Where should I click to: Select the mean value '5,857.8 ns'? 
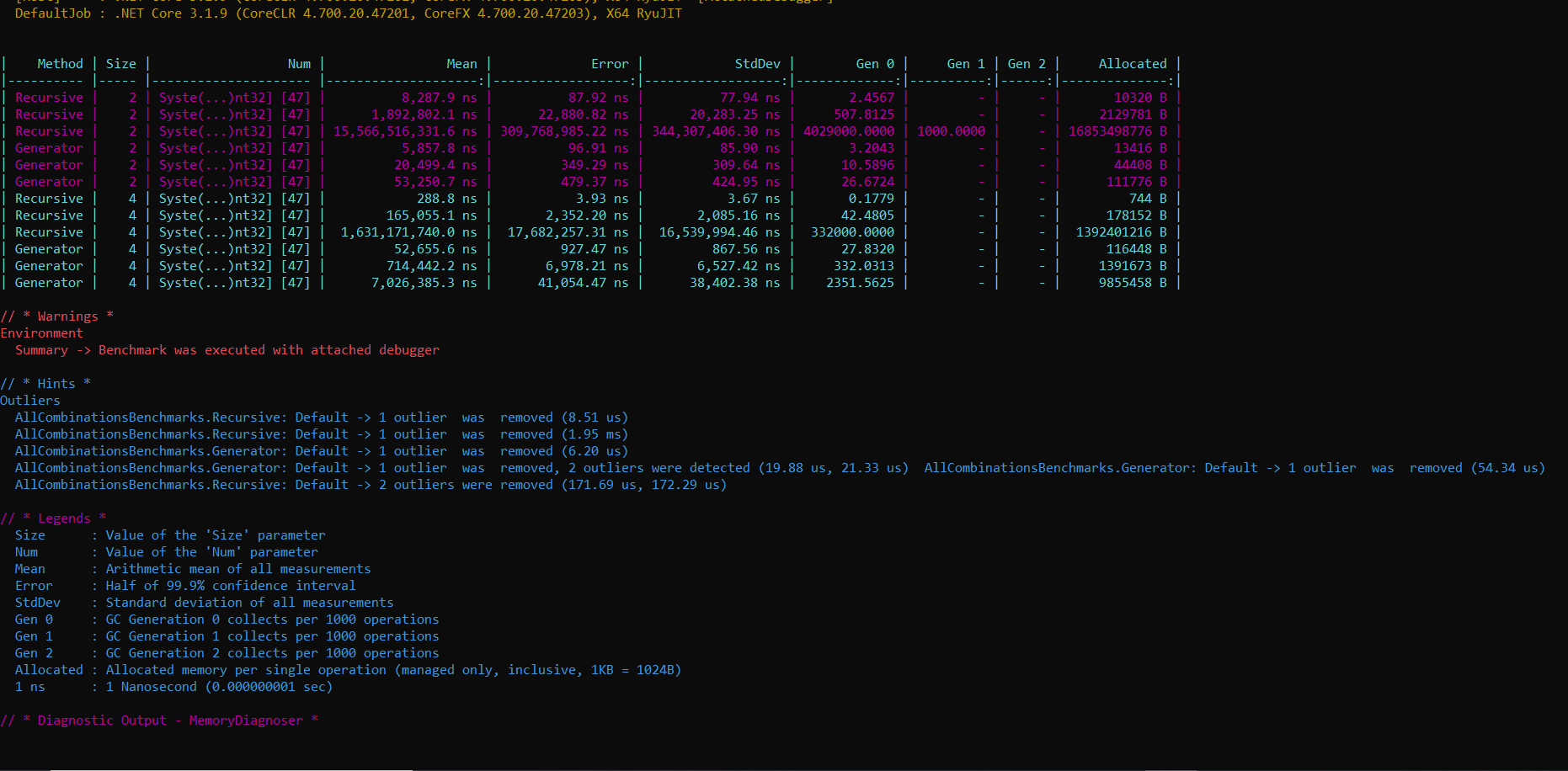pyautogui.click(x=439, y=148)
